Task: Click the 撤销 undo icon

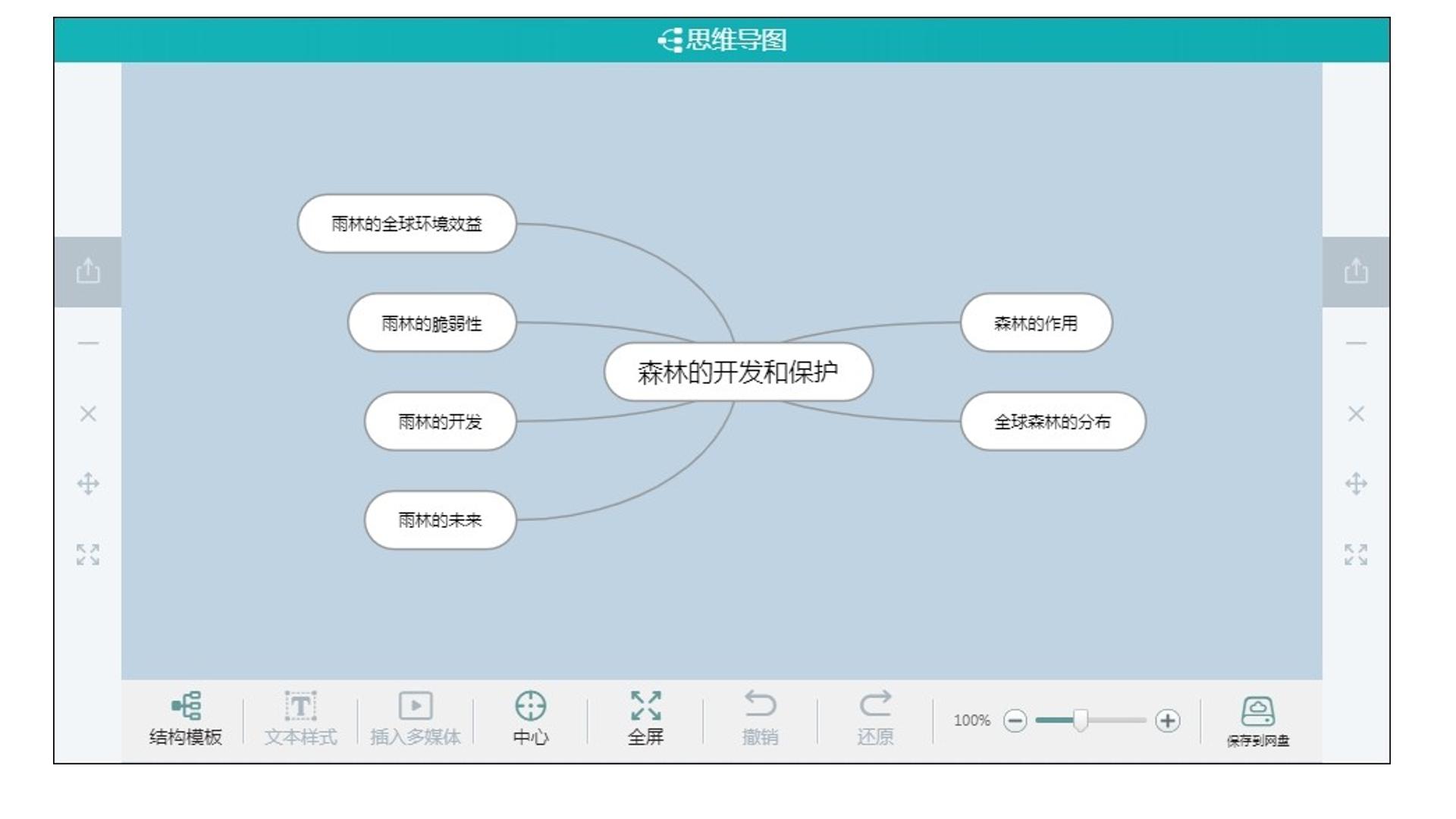Action: tap(760, 704)
